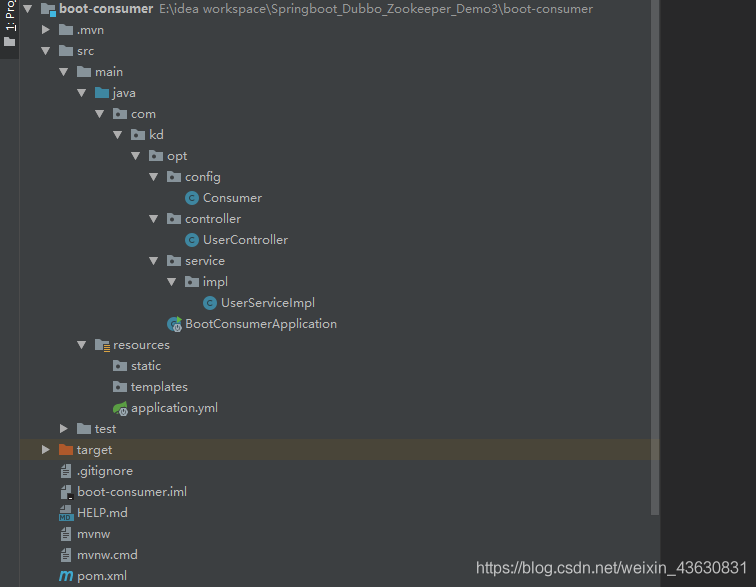Viewport: 756px width, 587px height.
Task: Collapse the controller package arrow
Action: pos(154,218)
